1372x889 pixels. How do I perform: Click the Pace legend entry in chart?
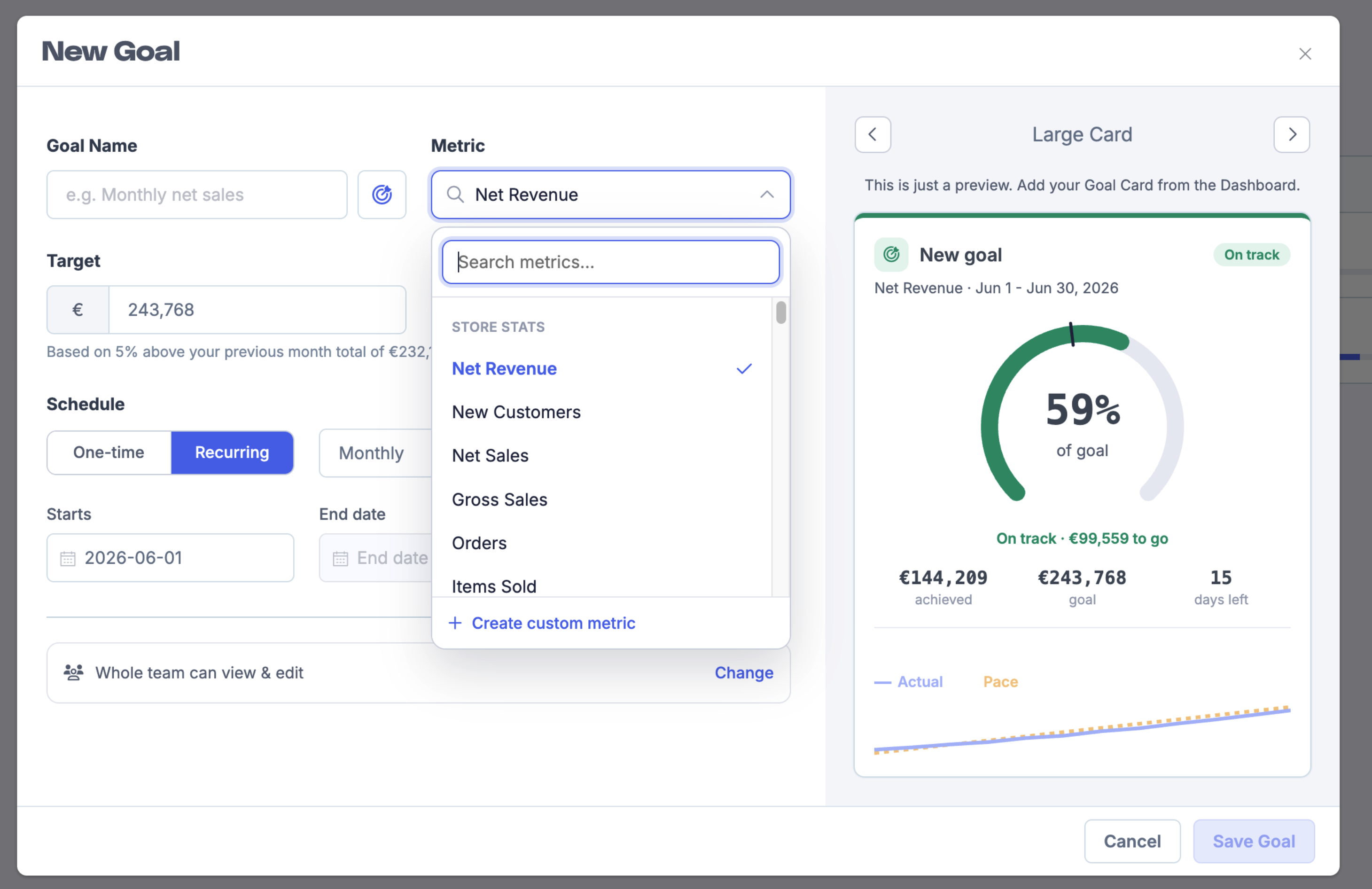1000,681
